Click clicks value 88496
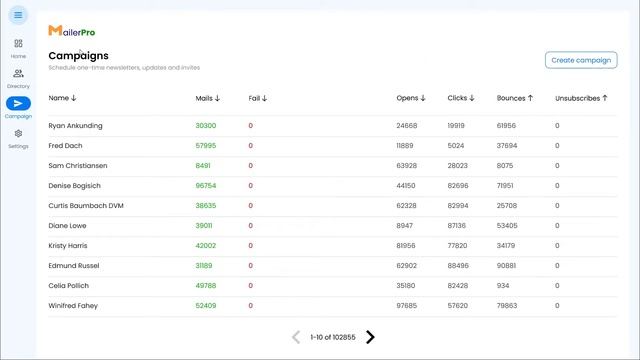 tap(458, 266)
